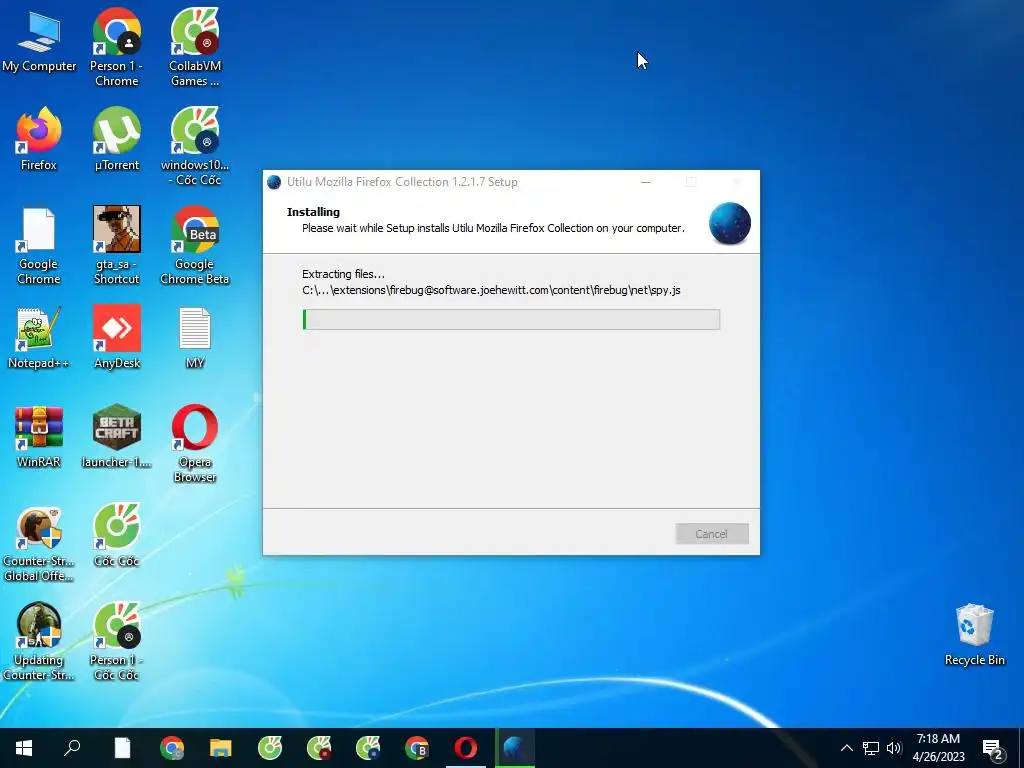Image resolution: width=1024 pixels, height=768 pixels.
Task: Cancel the Utilu Firefox Collection installation
Action: point(712,534)
